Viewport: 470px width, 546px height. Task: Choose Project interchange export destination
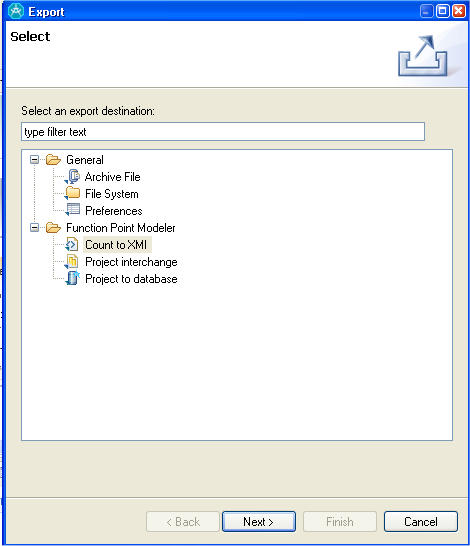click(x=131, y=262)
